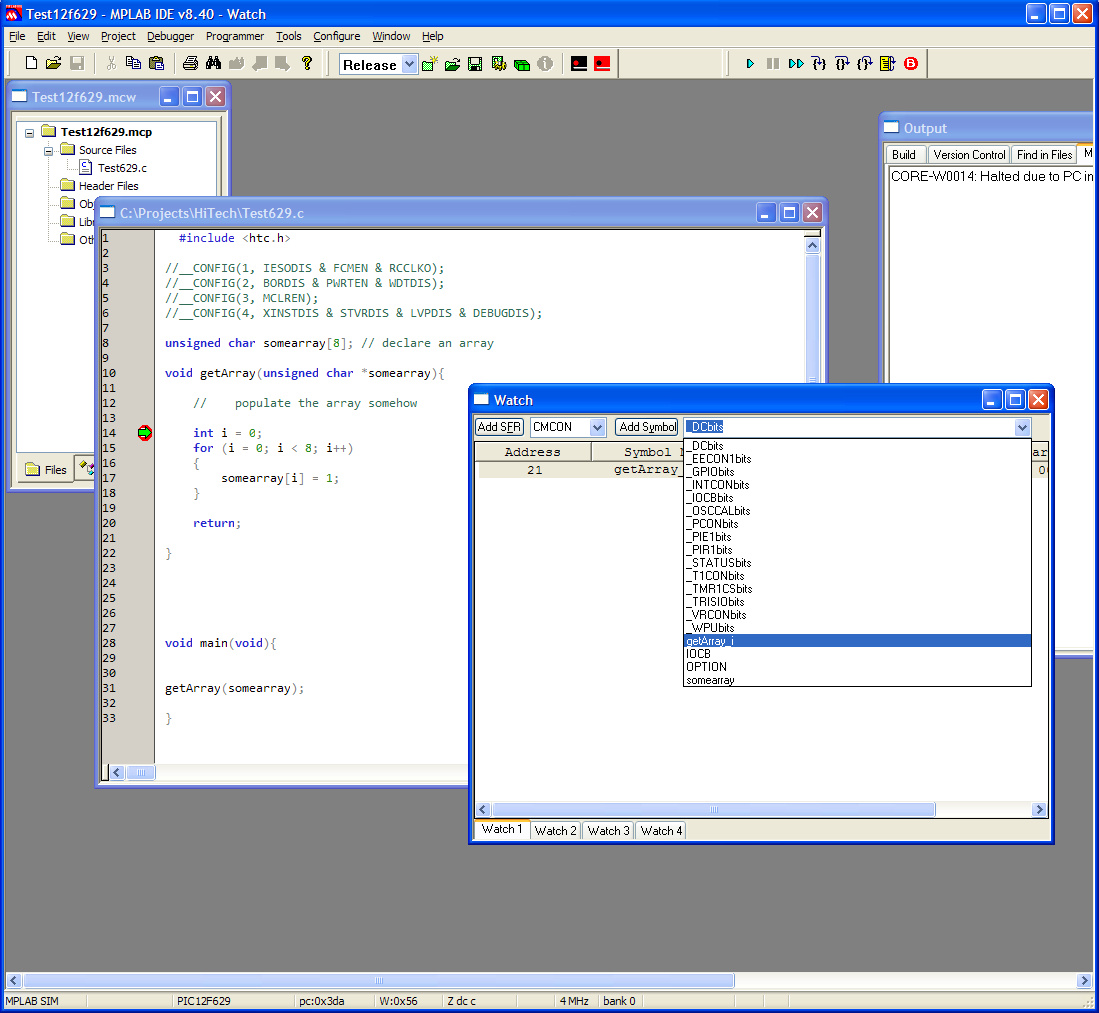
Task: Click address cell 21 in Watch table
Action: pyautogui.click(x=535, y=470)
